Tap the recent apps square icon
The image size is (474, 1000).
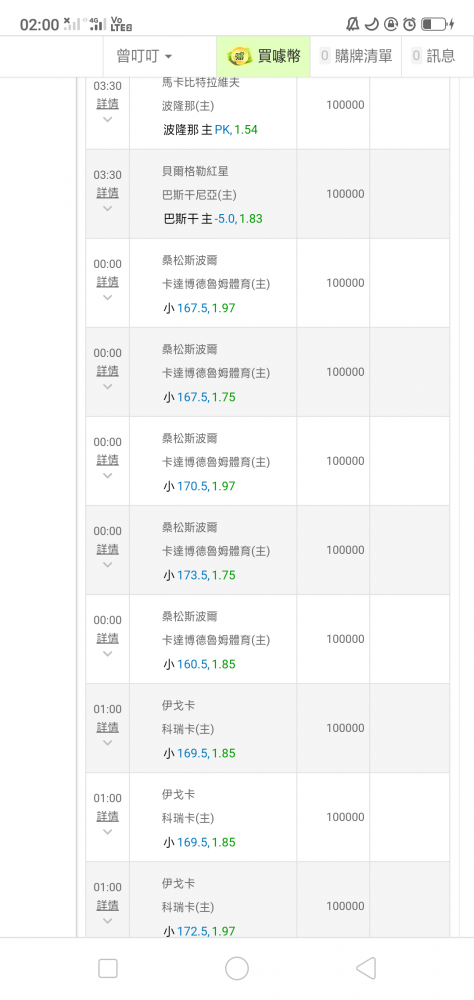click(108, 968)
